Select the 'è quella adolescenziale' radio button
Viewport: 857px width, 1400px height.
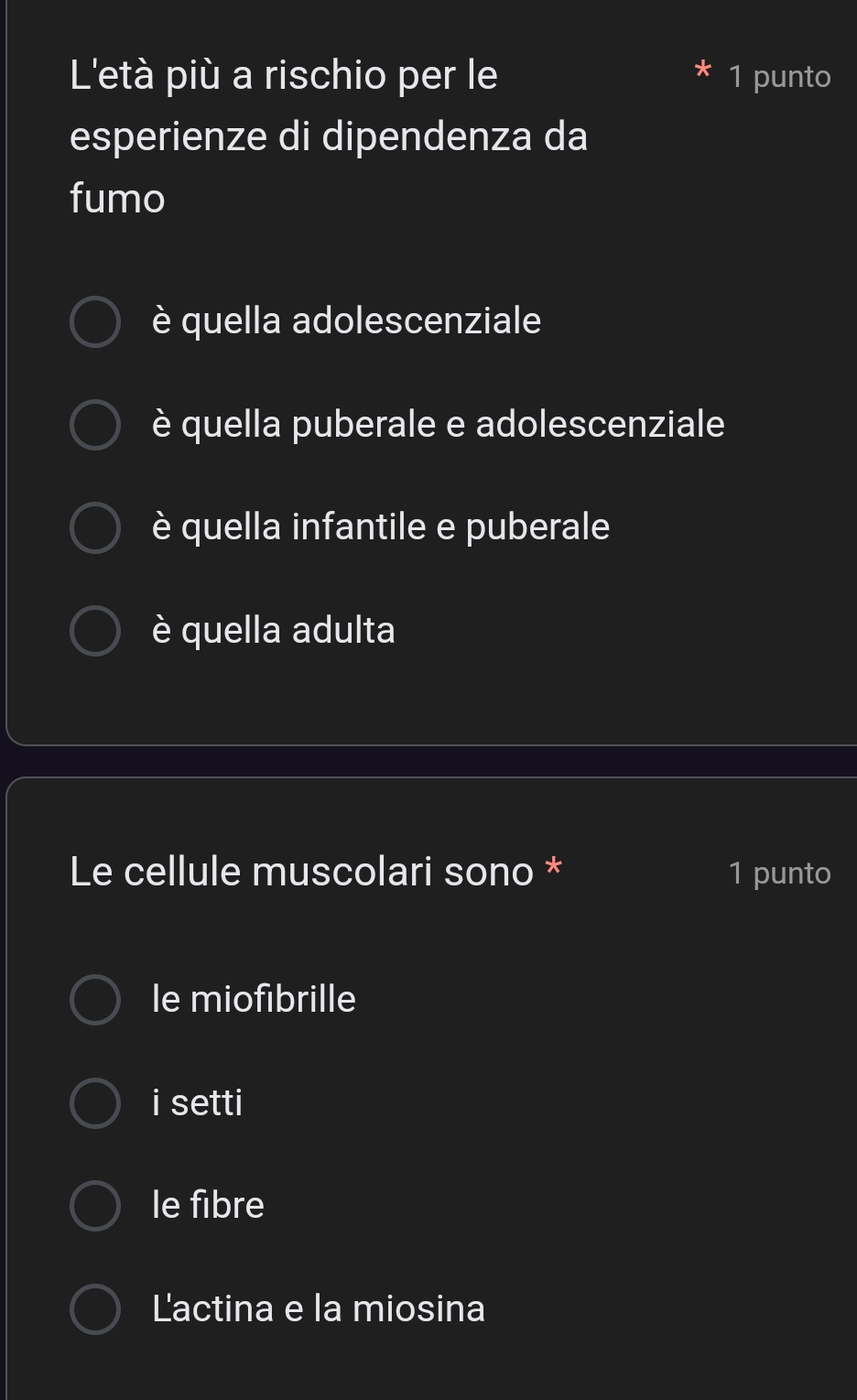coord(95,322)
